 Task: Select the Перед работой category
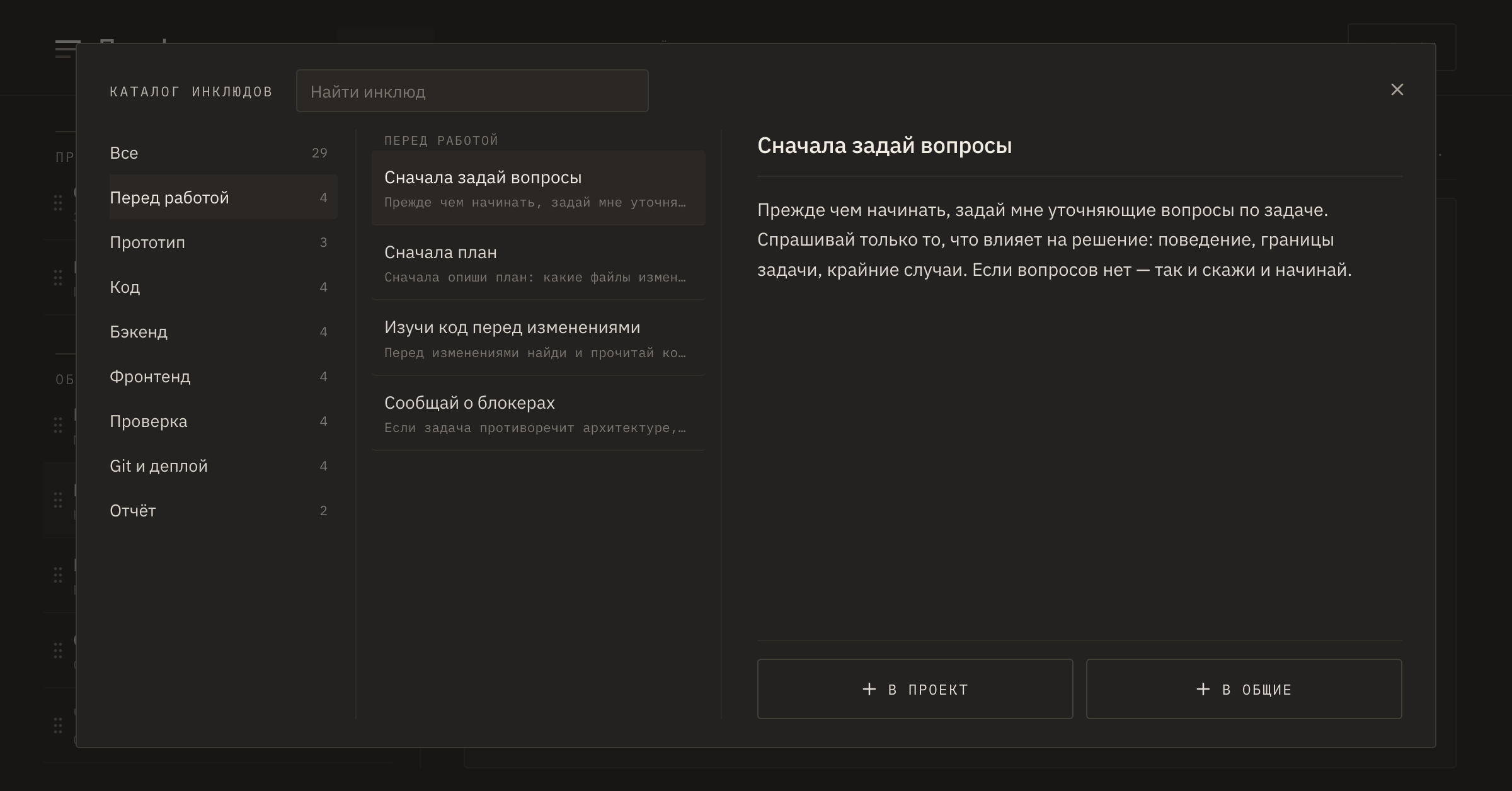223,197
